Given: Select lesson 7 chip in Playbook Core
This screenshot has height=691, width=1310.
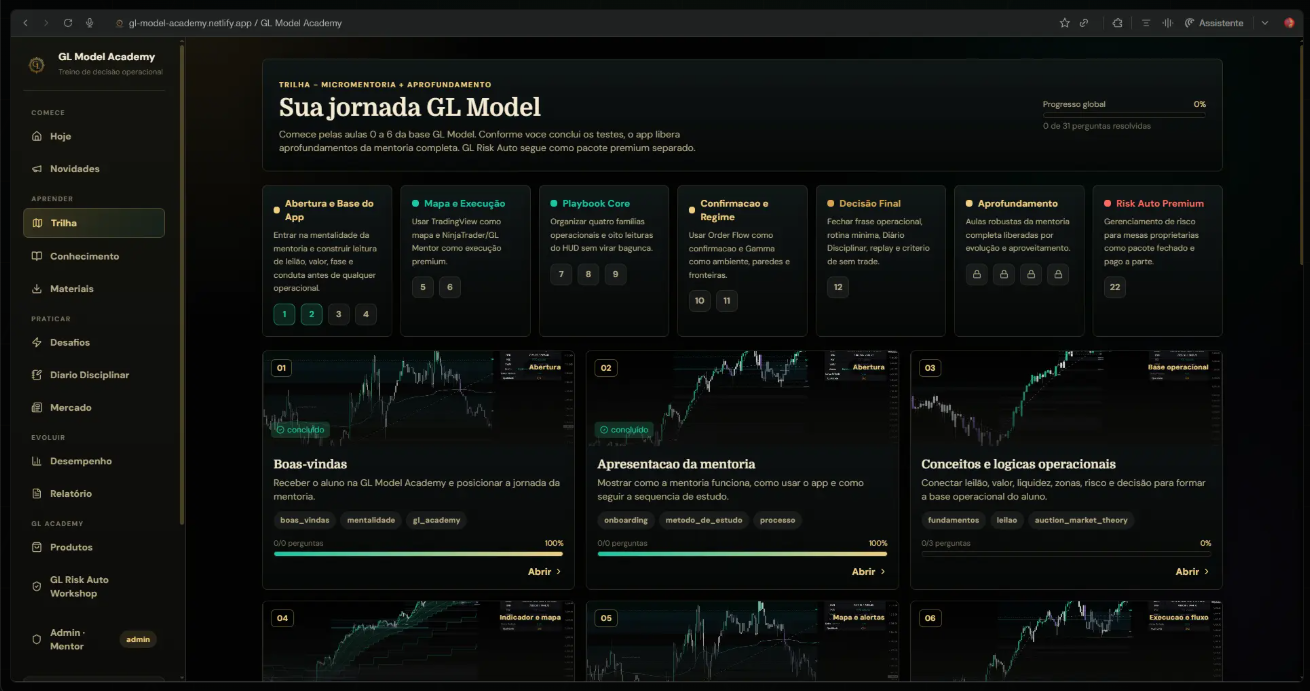Looking at the screenshot, I should tap(561, 274).
